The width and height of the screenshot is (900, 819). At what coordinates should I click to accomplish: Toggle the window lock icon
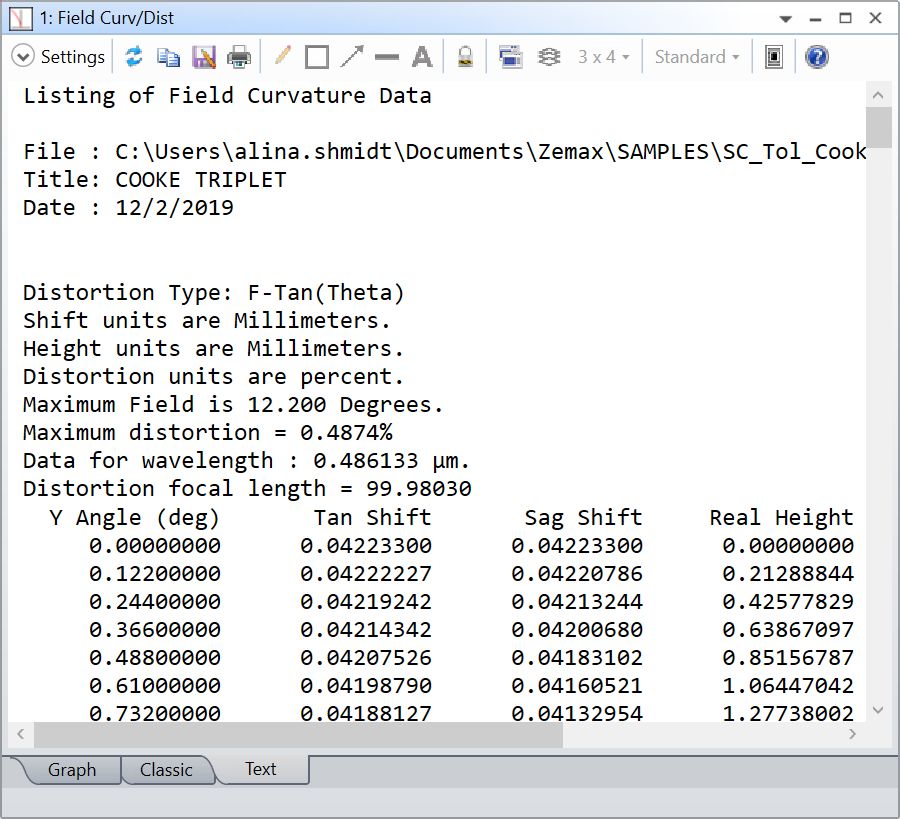tap(465, 57)
